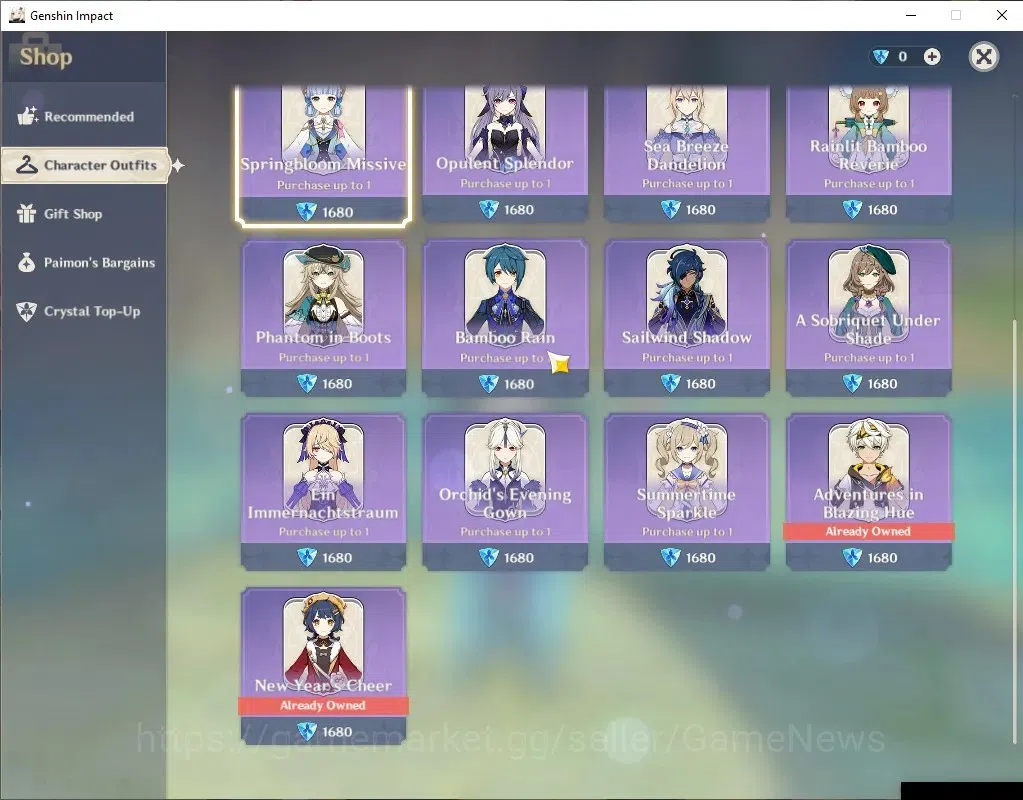Click crystal icon on Orchid's Evening Gown price

[489, 558]
